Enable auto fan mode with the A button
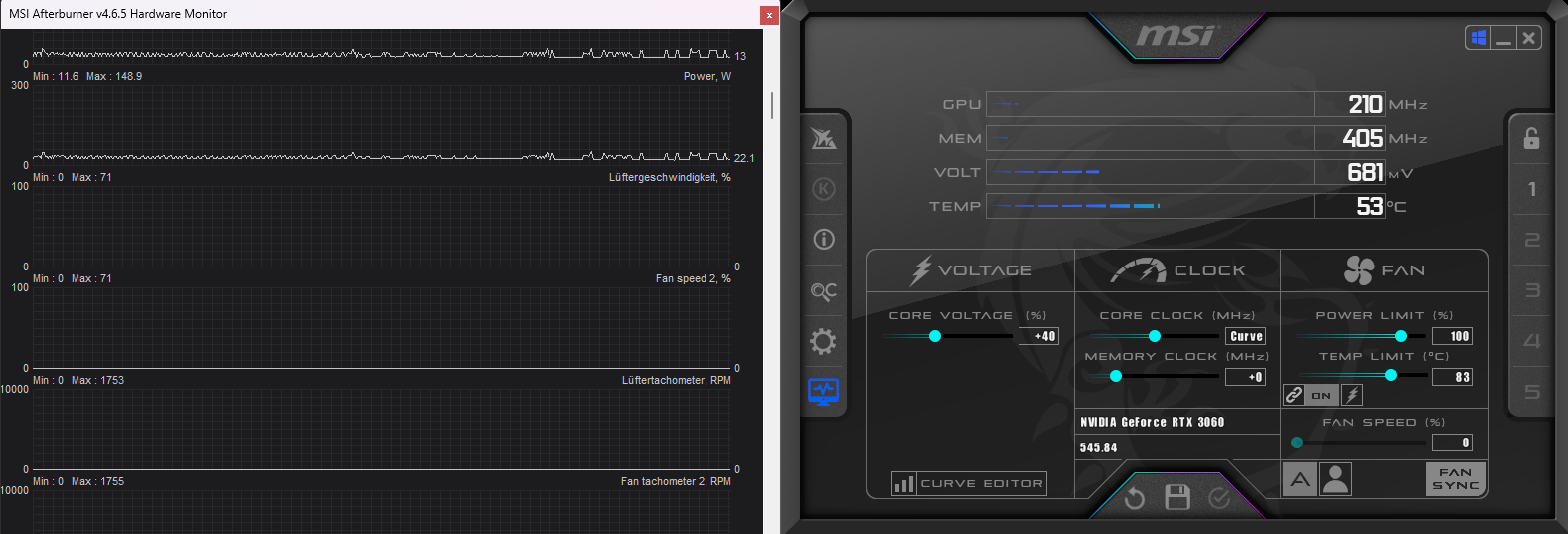1568x534 pixels. 1300,479
